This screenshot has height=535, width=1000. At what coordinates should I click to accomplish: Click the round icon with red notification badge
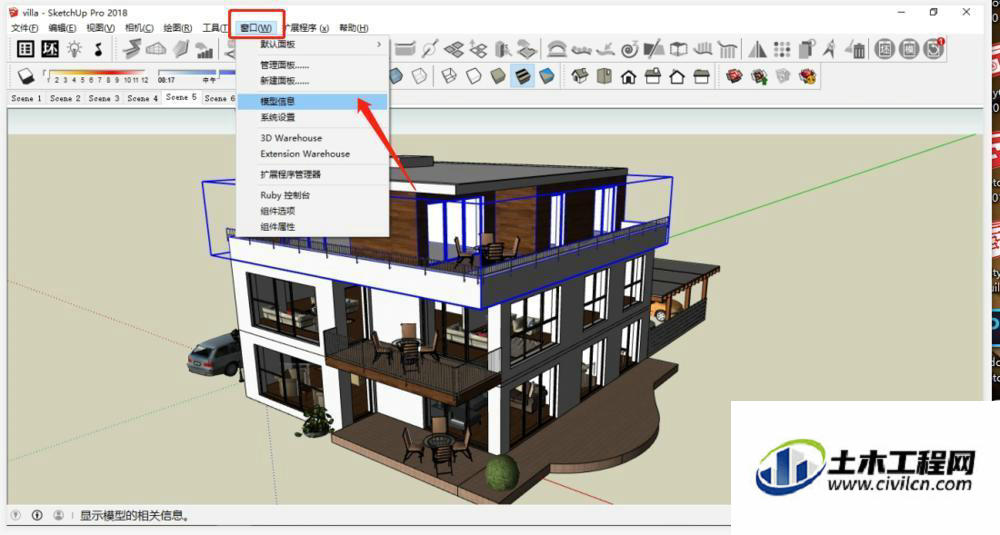(934, 48)
